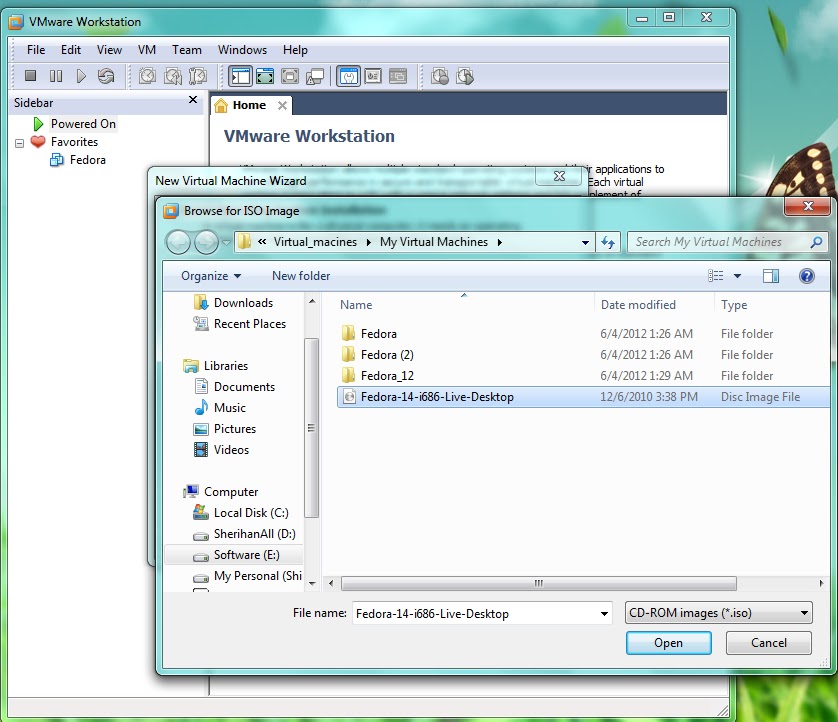Click the Power Off (stop) toolbar icon
This screenshot has width=838, height=722.
[x=30, y=76]
